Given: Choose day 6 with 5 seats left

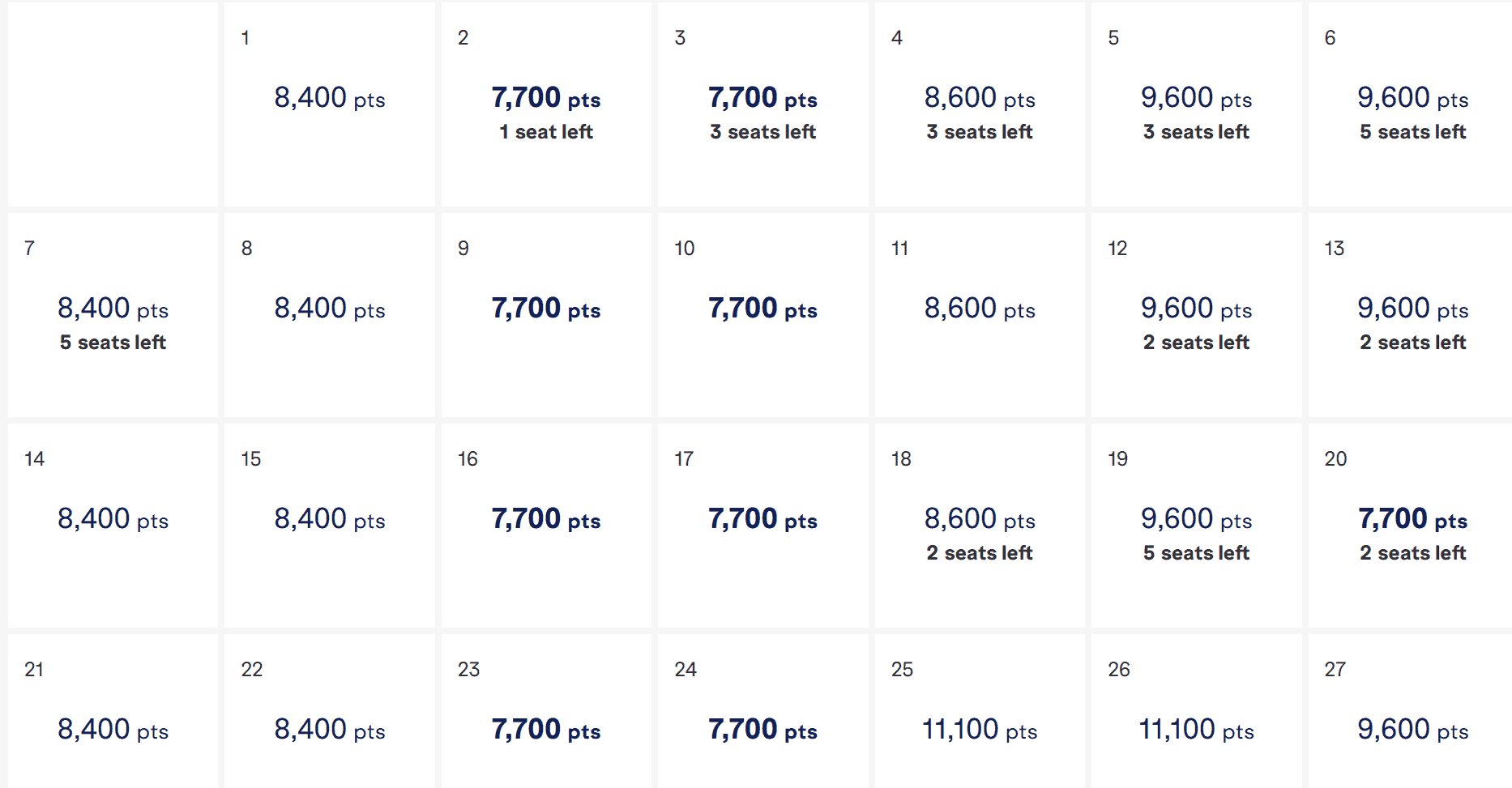Looking at the screenshot, I should pos(1410,104).
